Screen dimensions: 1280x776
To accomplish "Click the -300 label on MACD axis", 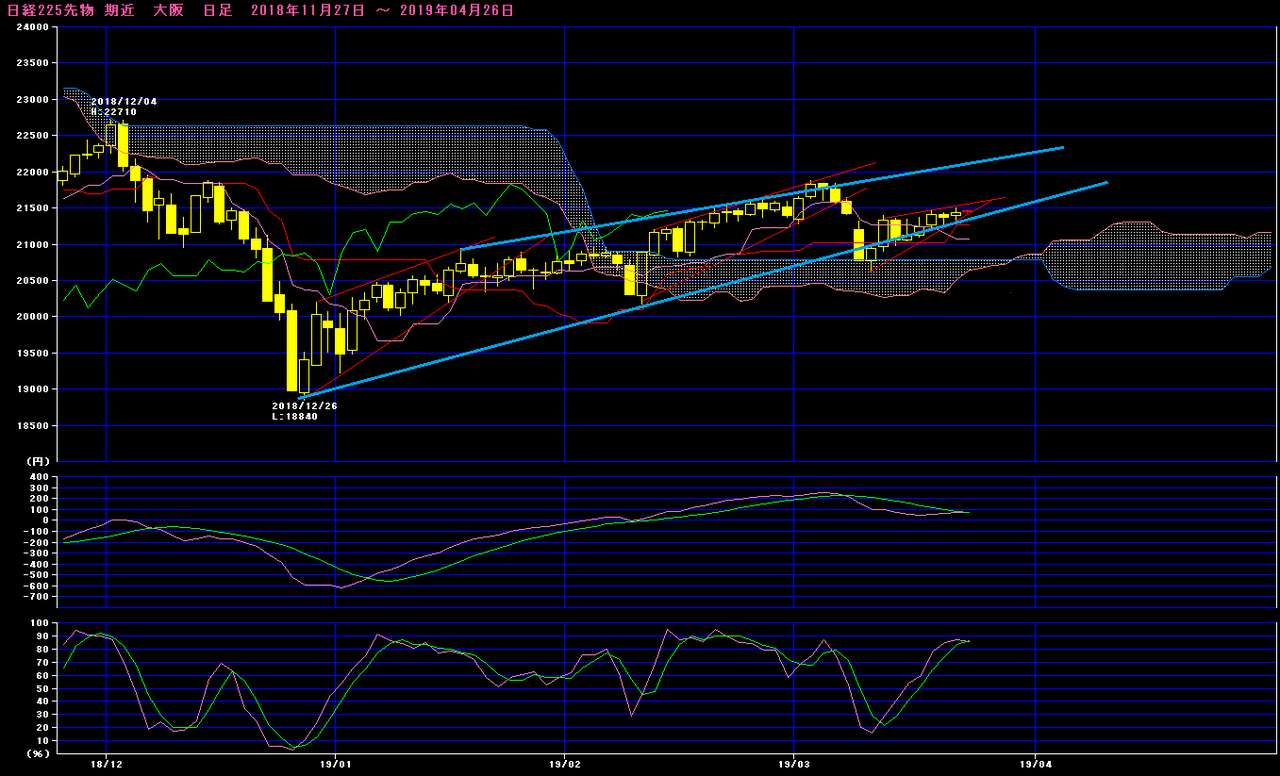I will [x=37, y=554].
